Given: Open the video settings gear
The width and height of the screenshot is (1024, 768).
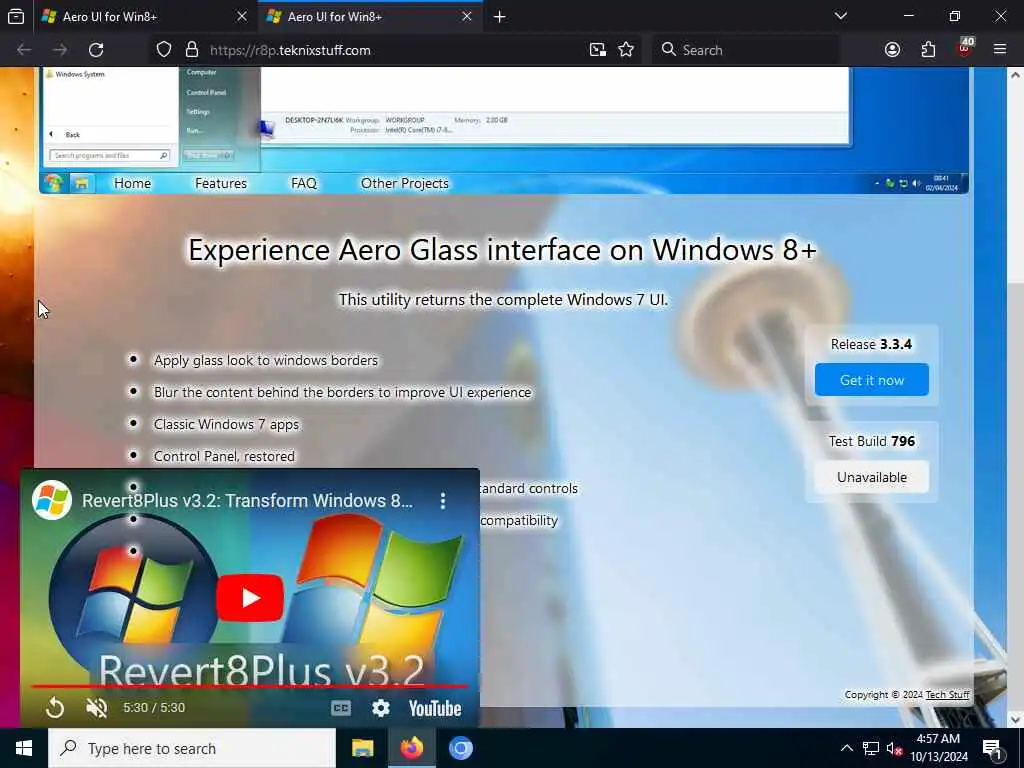Looking at the screenshot, I should pos(381,708).
